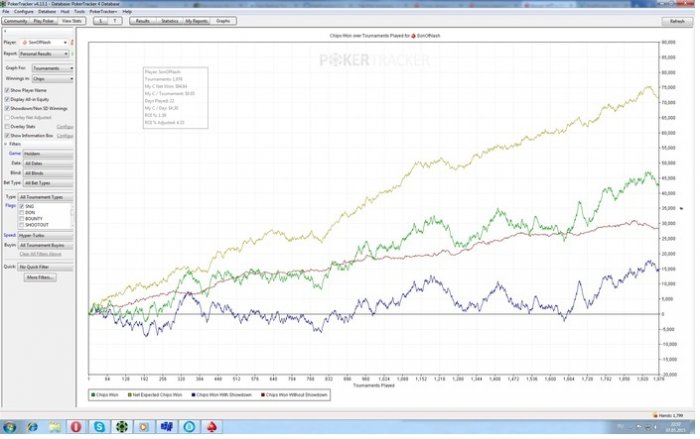Click the green poker chip PokerTracker taskbar icon
The image size is (700, 439).
click(x=121, y=427)
